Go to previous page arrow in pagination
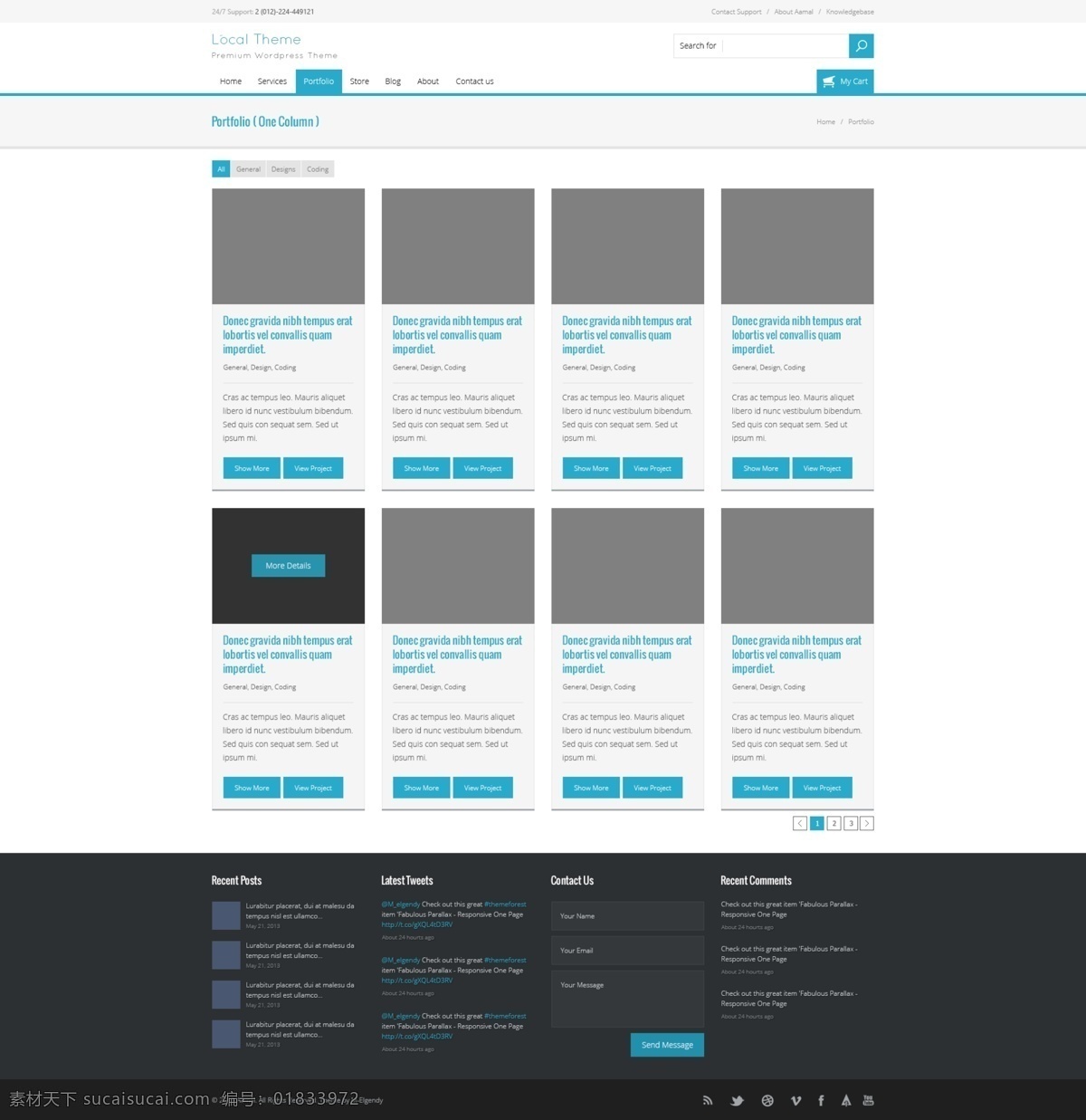Screen dimensions: 1086x1120 click(800, 823)
